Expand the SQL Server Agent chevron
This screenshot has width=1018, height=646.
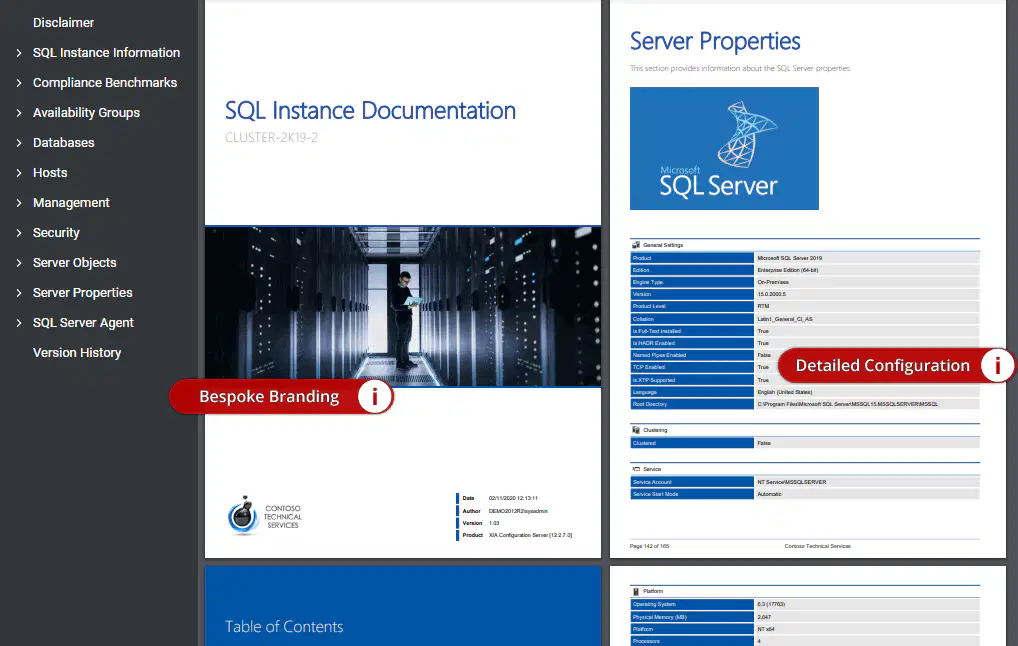tap(19, 323)
